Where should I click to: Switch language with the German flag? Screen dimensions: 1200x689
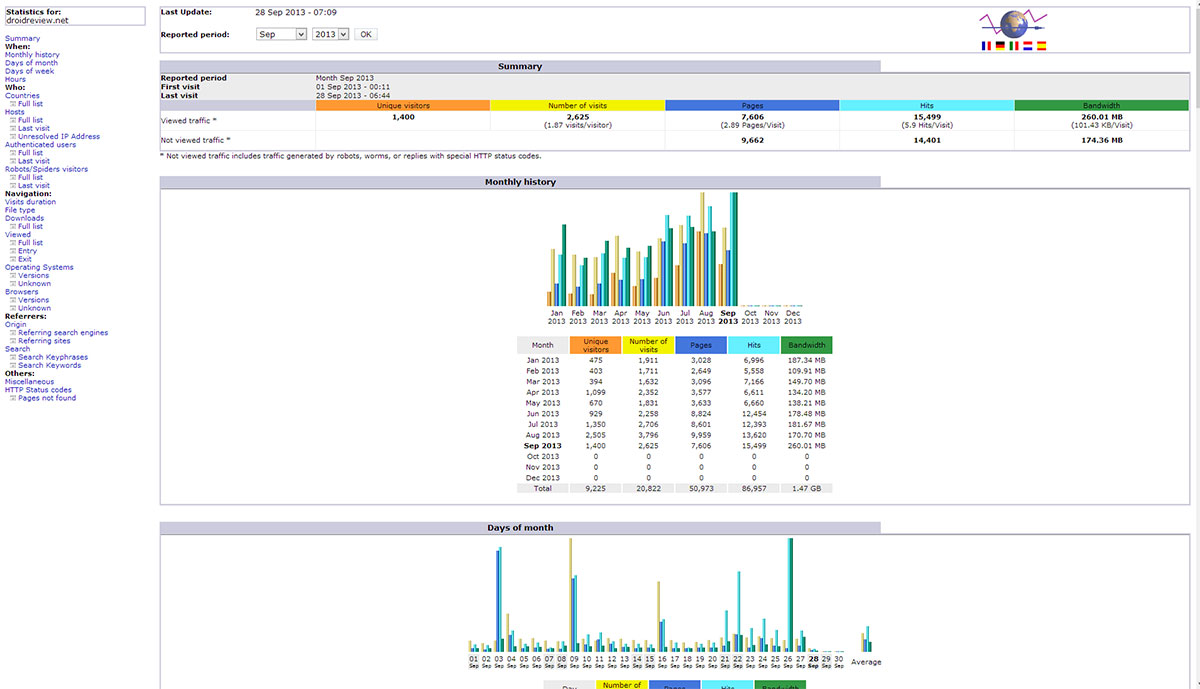pos(1001,46)
